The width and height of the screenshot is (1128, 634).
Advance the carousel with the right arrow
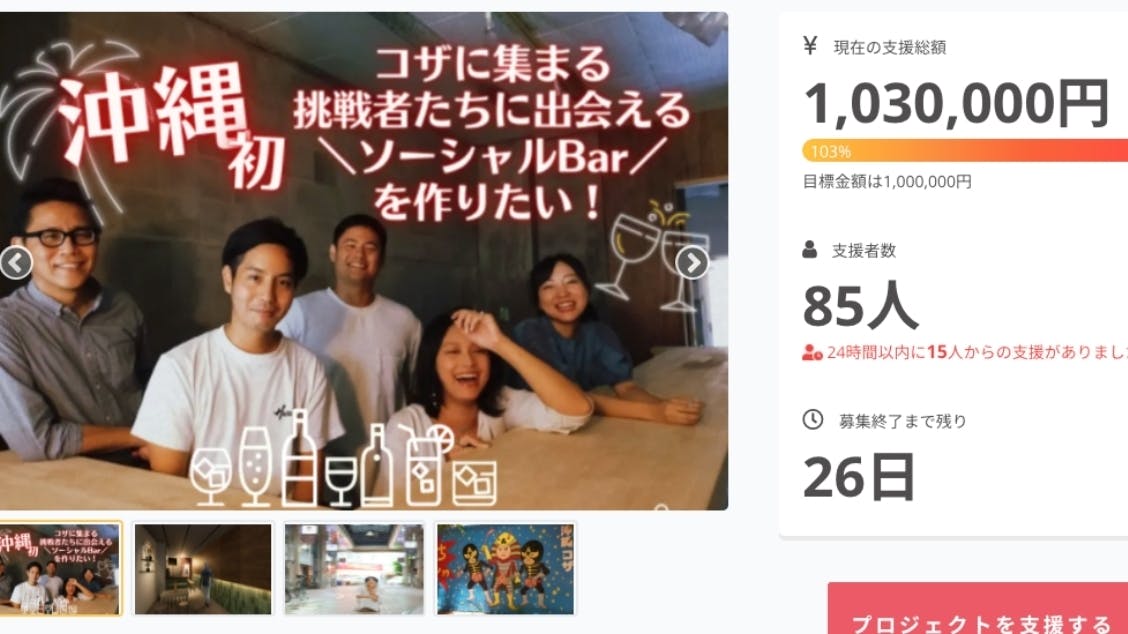(x=692, y=263)
